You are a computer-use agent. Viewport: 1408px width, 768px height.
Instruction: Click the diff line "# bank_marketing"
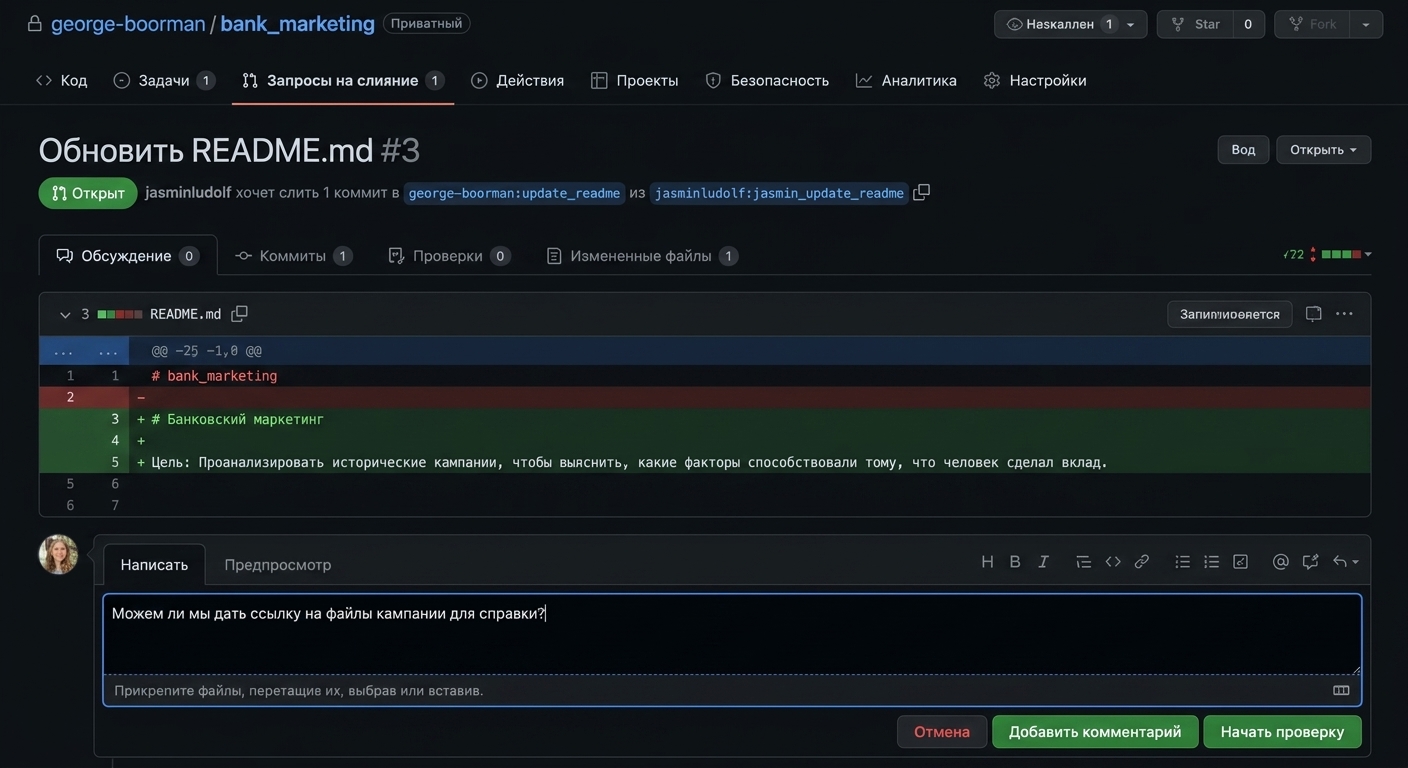(214, 376)
